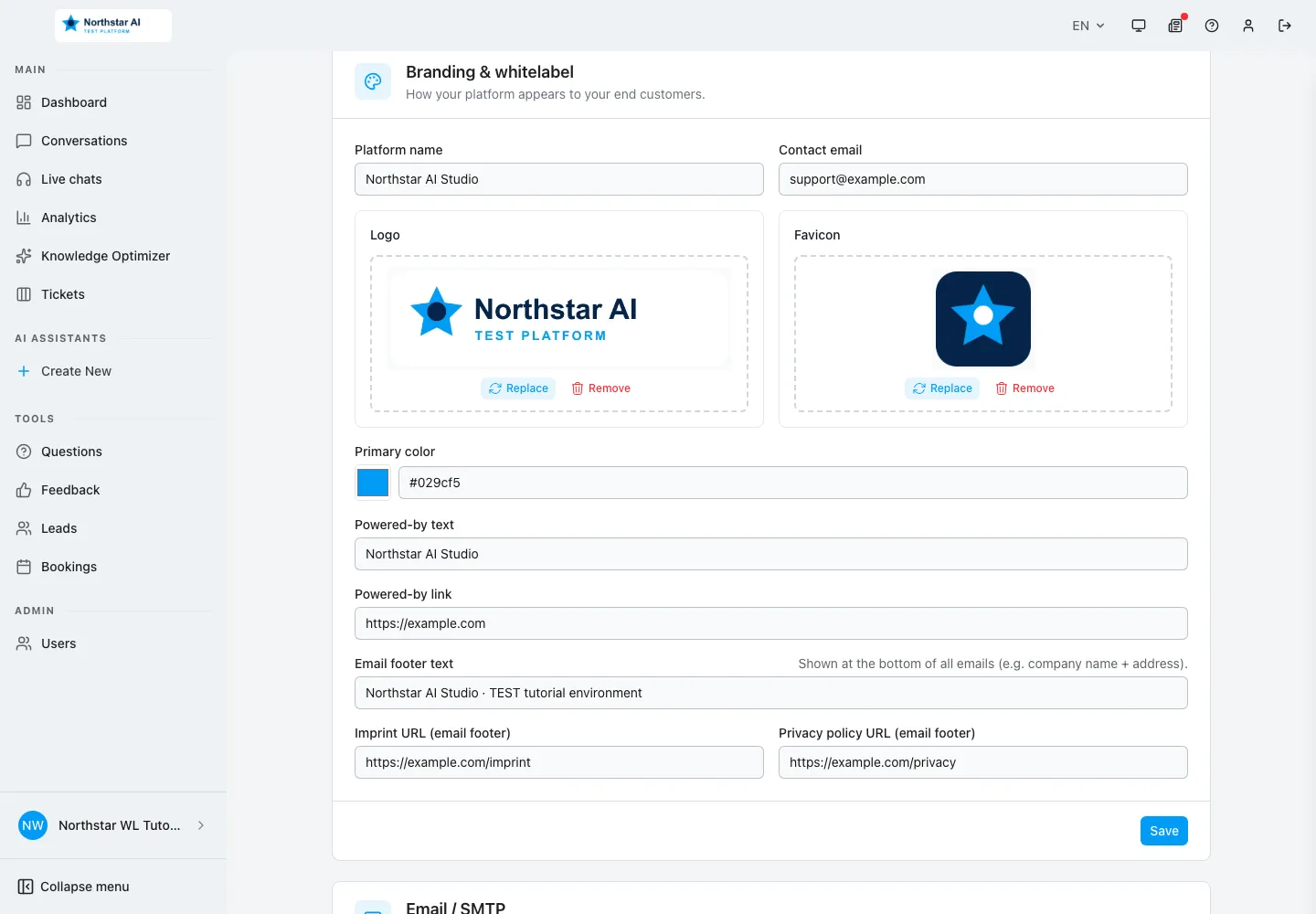Image resolution: width=1316 pixels, height=914 pixels.
Task: Click the Dashboard grid icon
Action: [x=24, y=102]
